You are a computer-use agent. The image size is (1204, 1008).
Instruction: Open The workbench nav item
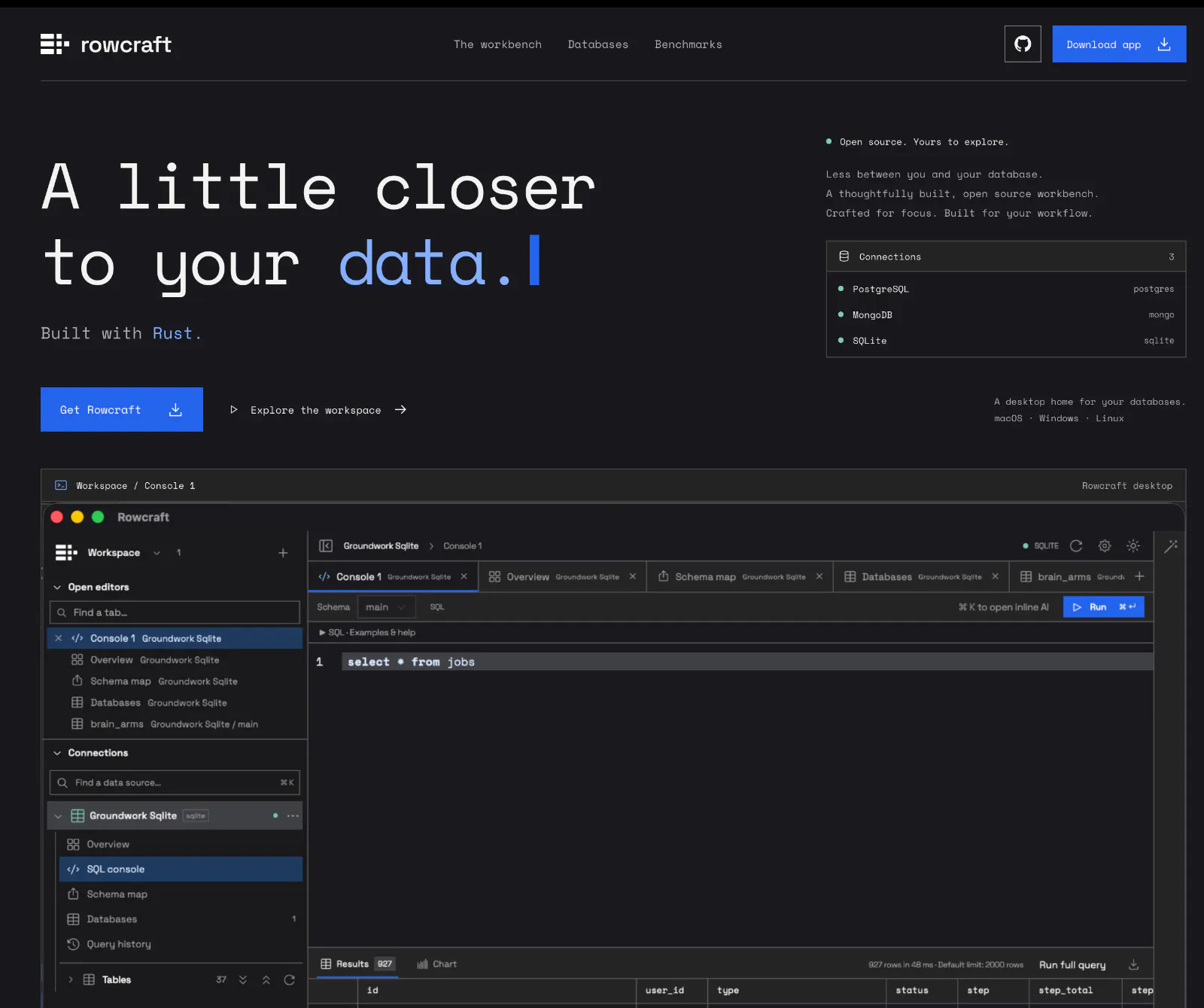click(x=497, y=44)
